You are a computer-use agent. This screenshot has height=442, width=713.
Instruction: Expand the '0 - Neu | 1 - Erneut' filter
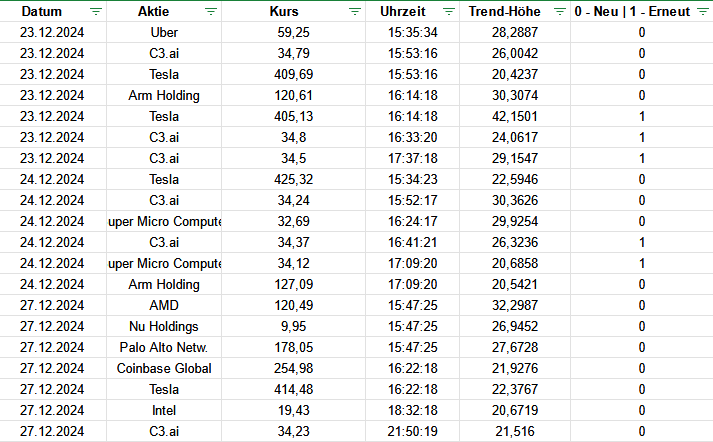[x=699, y=11]
